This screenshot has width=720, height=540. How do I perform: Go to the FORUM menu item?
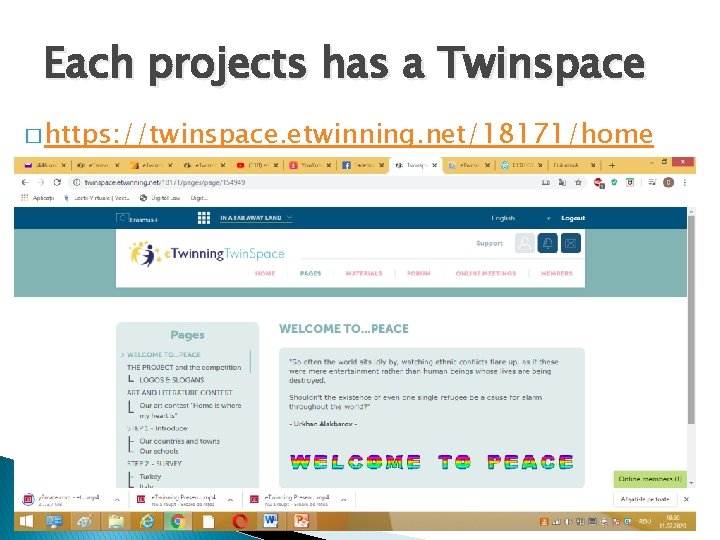tap(419, 273)
